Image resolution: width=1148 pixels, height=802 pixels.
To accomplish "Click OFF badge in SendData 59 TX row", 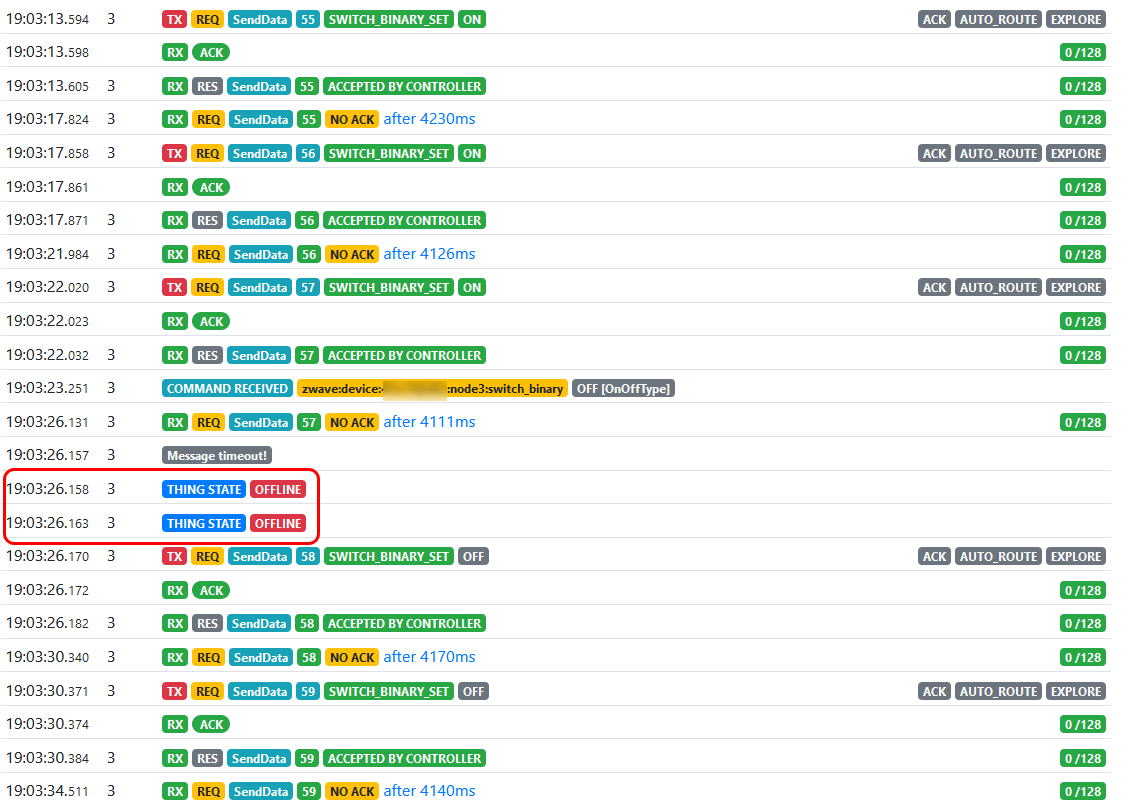I will [474, 691].
